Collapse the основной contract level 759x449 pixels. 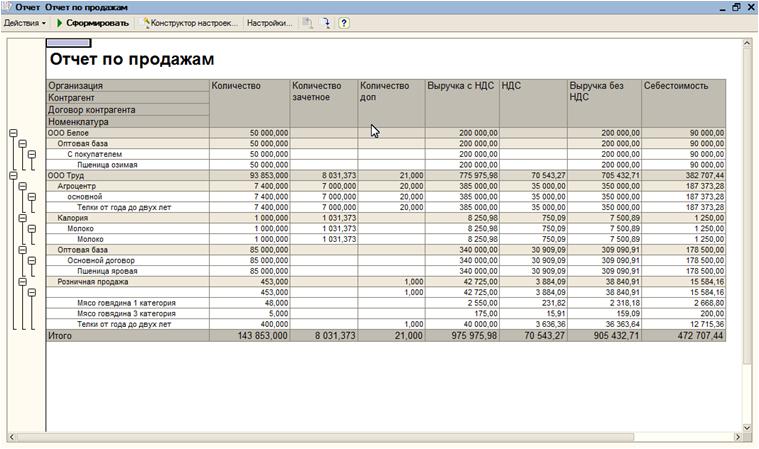click(31, 197)
